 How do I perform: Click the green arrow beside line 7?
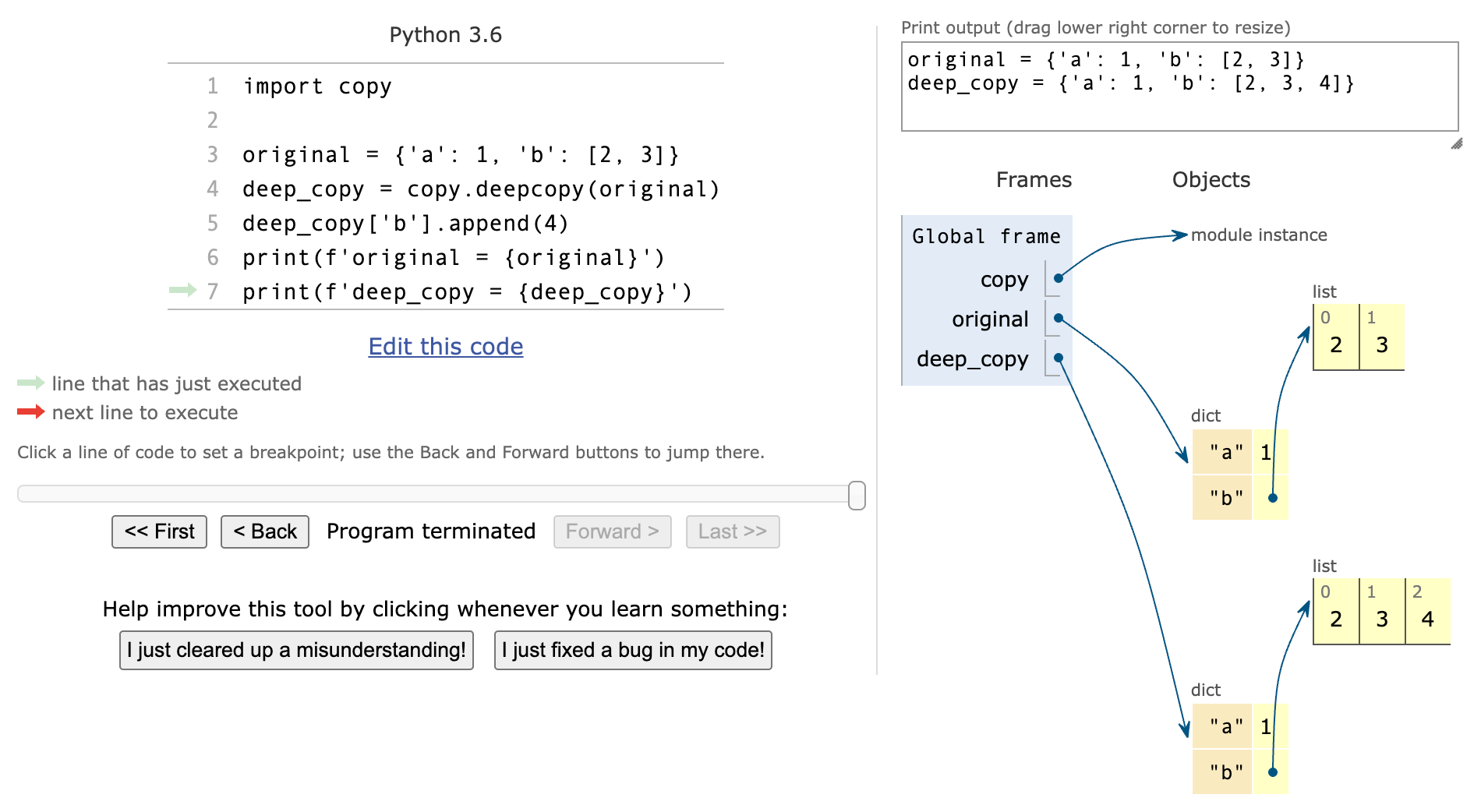point(183,291)
